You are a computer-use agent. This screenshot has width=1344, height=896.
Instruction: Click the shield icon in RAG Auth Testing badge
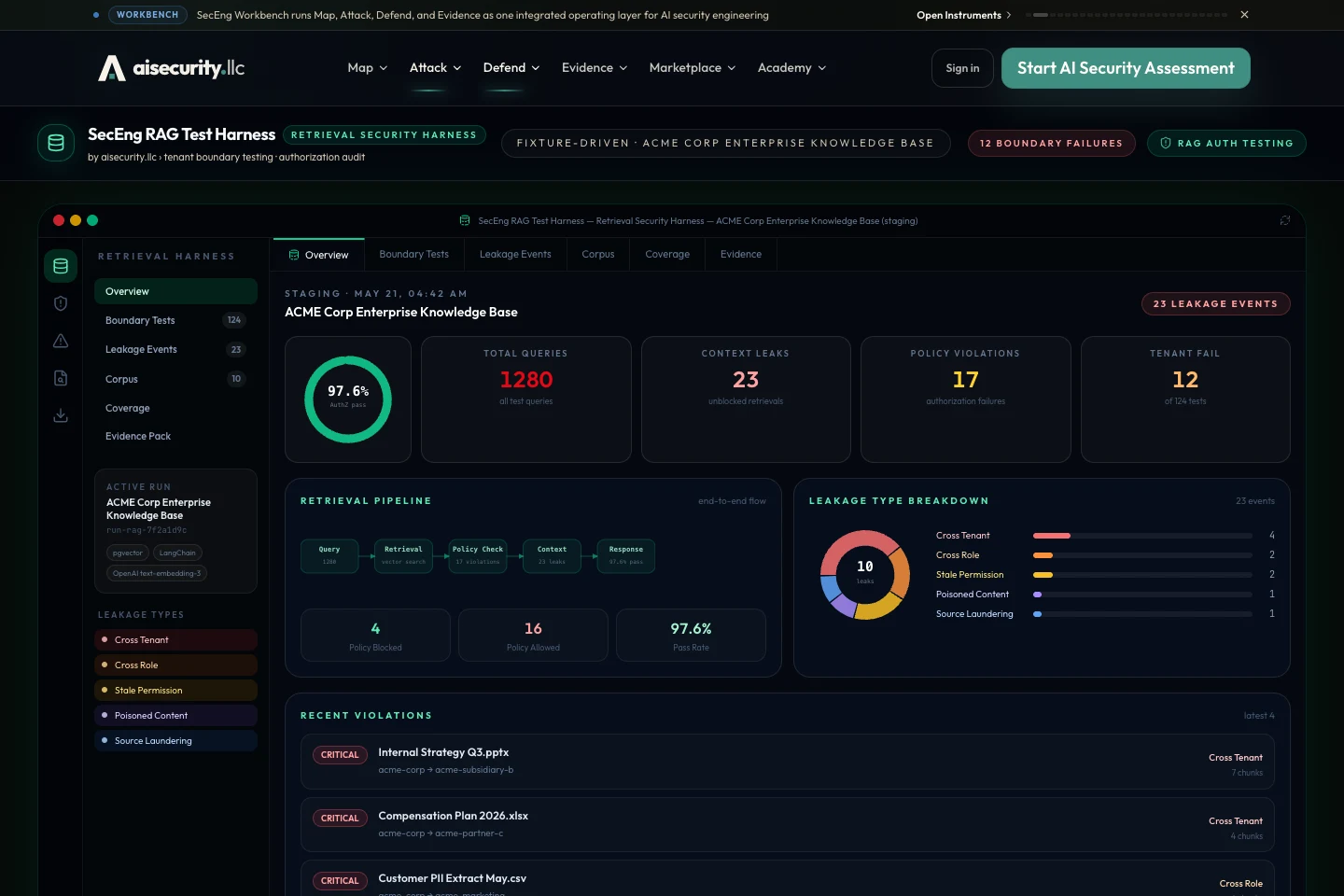[x=1166, y=143]
